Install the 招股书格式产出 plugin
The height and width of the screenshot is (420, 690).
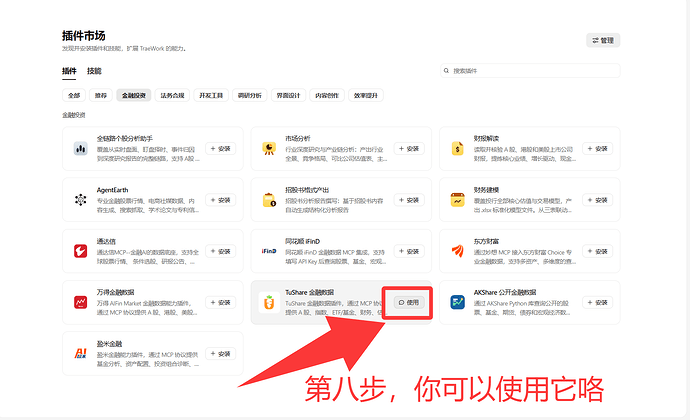(409, 200)
